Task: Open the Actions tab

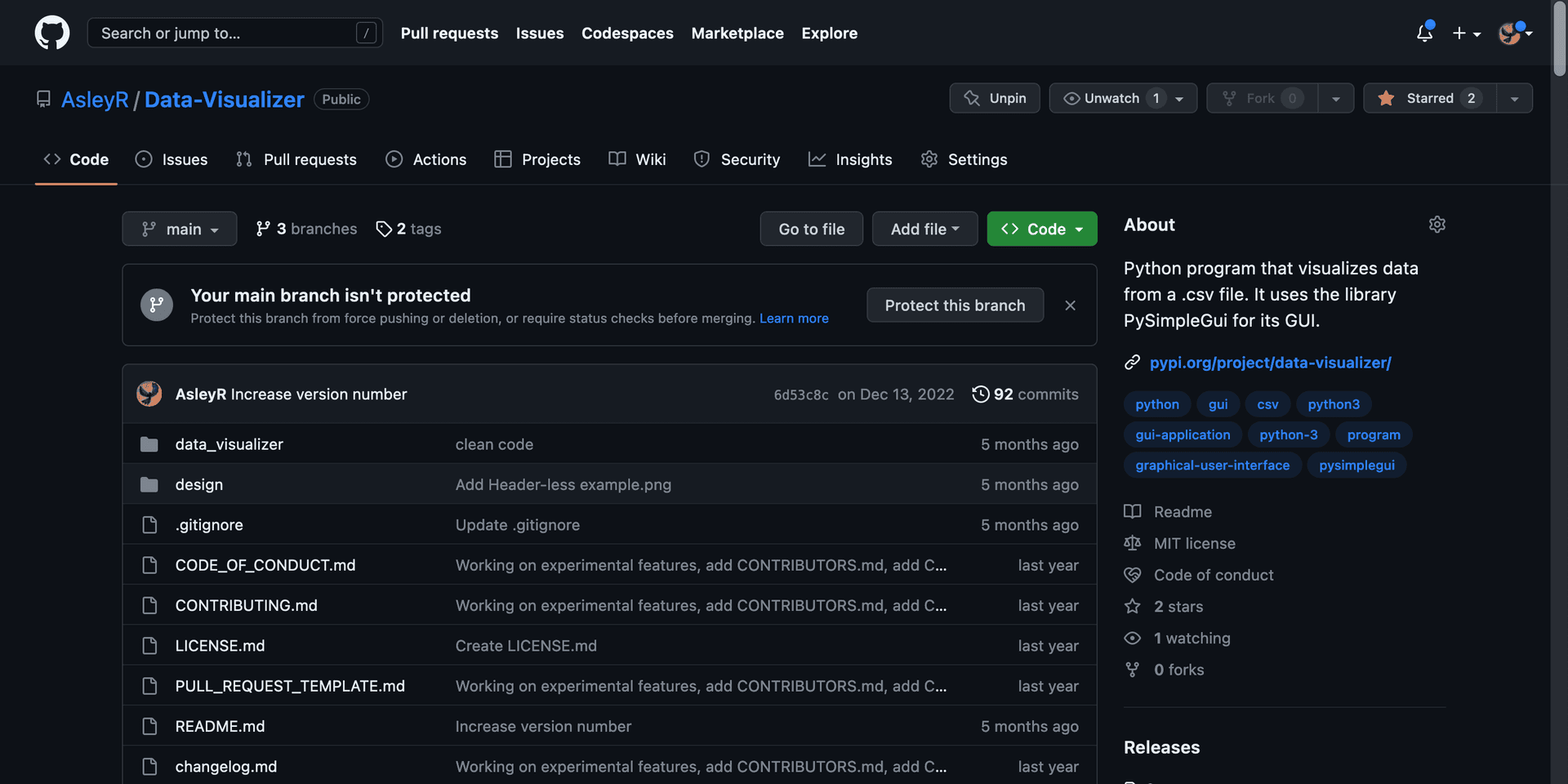Action: (x=426, y=159)
